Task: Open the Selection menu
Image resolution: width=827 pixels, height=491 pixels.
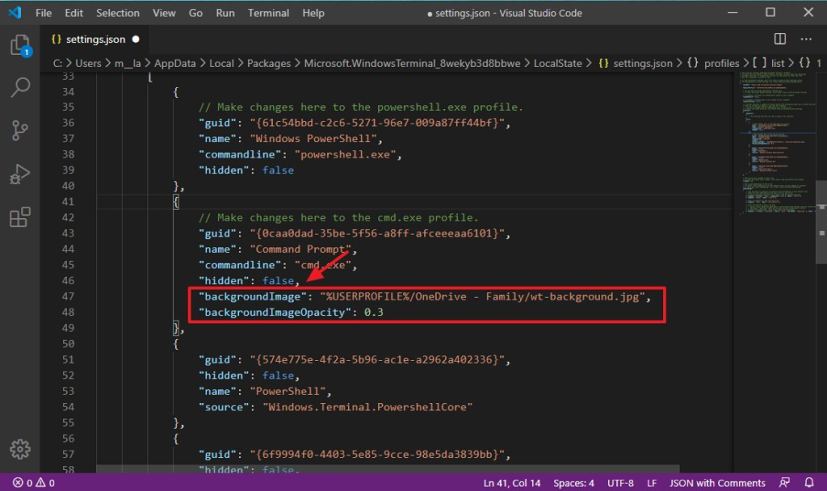Action: click(118, 13)
